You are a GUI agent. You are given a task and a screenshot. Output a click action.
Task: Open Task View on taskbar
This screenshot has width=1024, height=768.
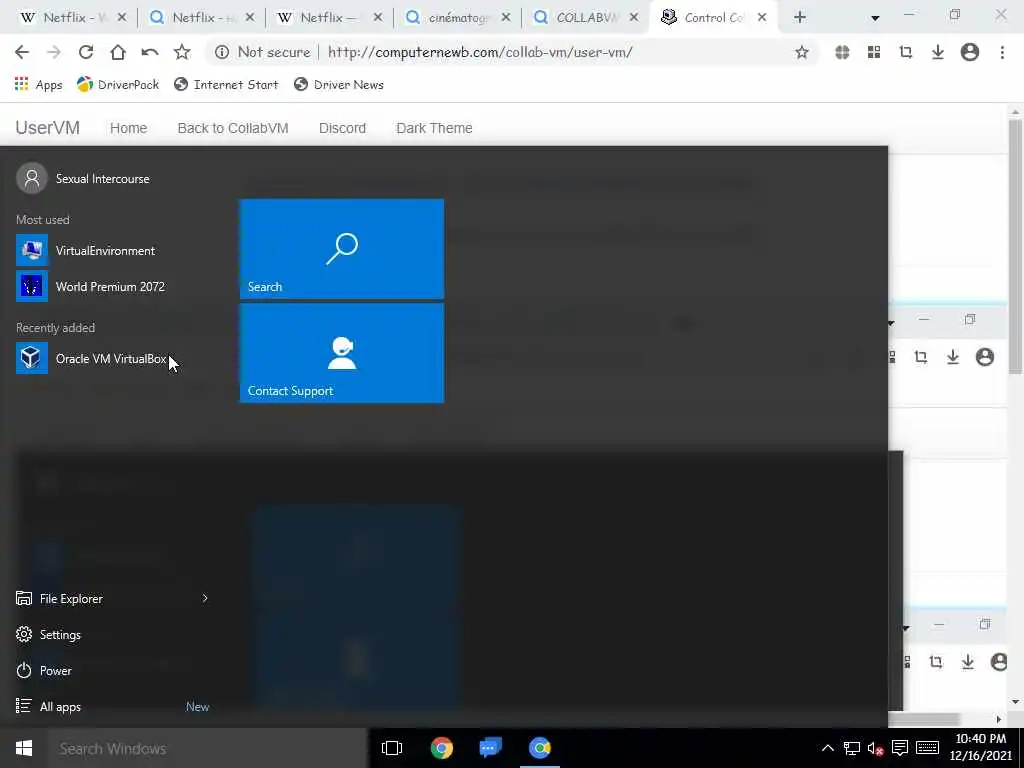tap(392, 748)
